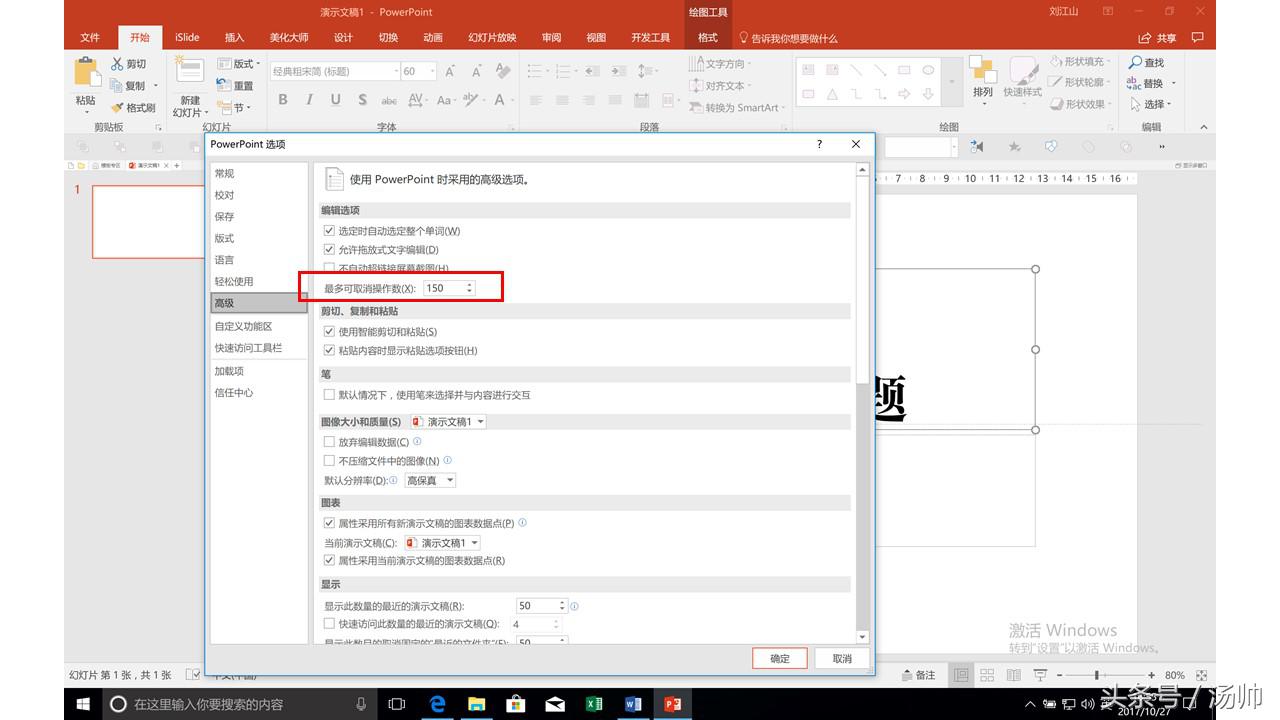Click the Clear All Formatting eraser icon

(504, 71)
